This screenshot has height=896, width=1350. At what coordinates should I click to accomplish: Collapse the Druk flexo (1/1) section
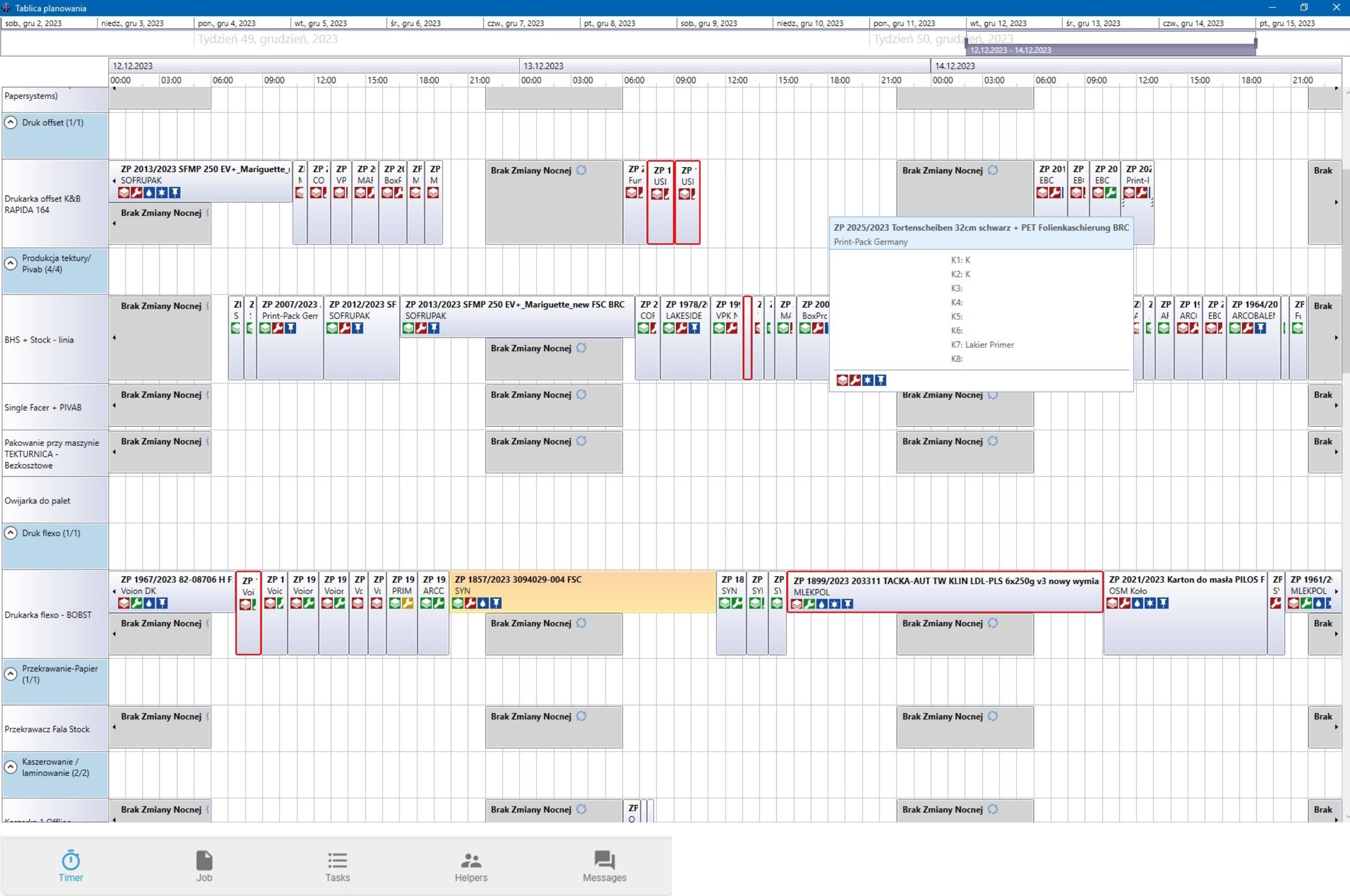(x=10, y=532)
